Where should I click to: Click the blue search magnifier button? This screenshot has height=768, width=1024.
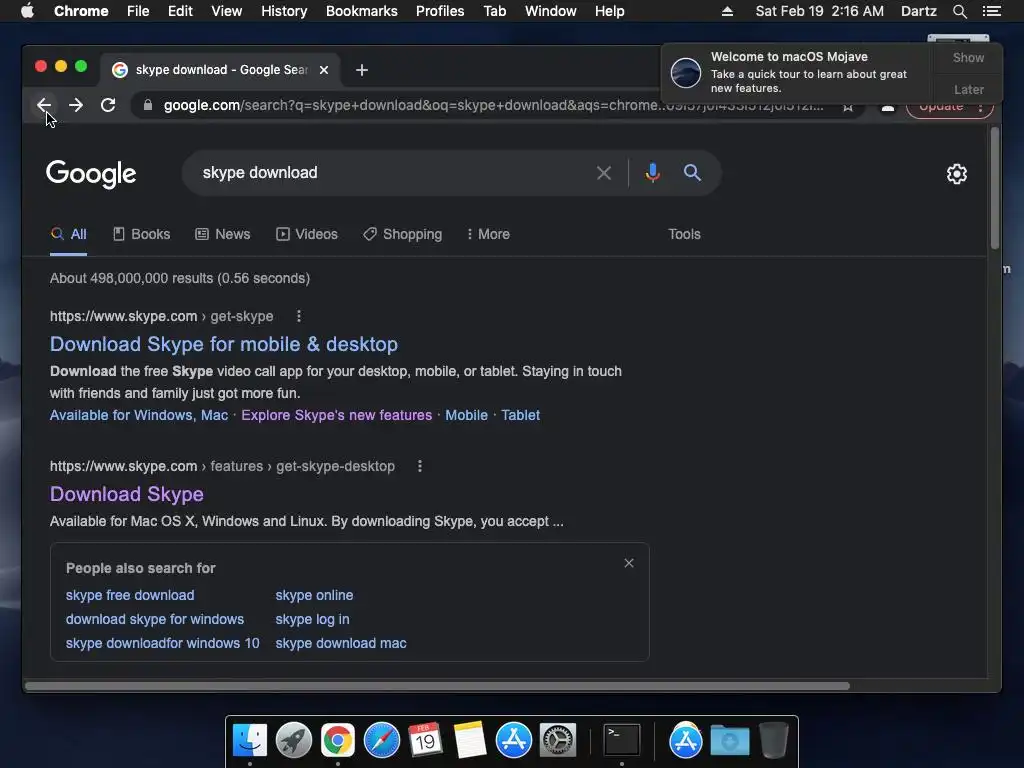[x=692, y=172]
